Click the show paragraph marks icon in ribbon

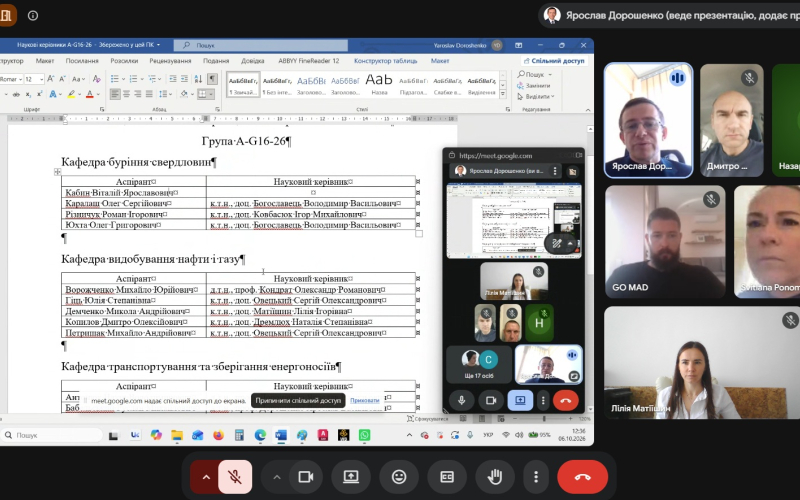[212, 79]
